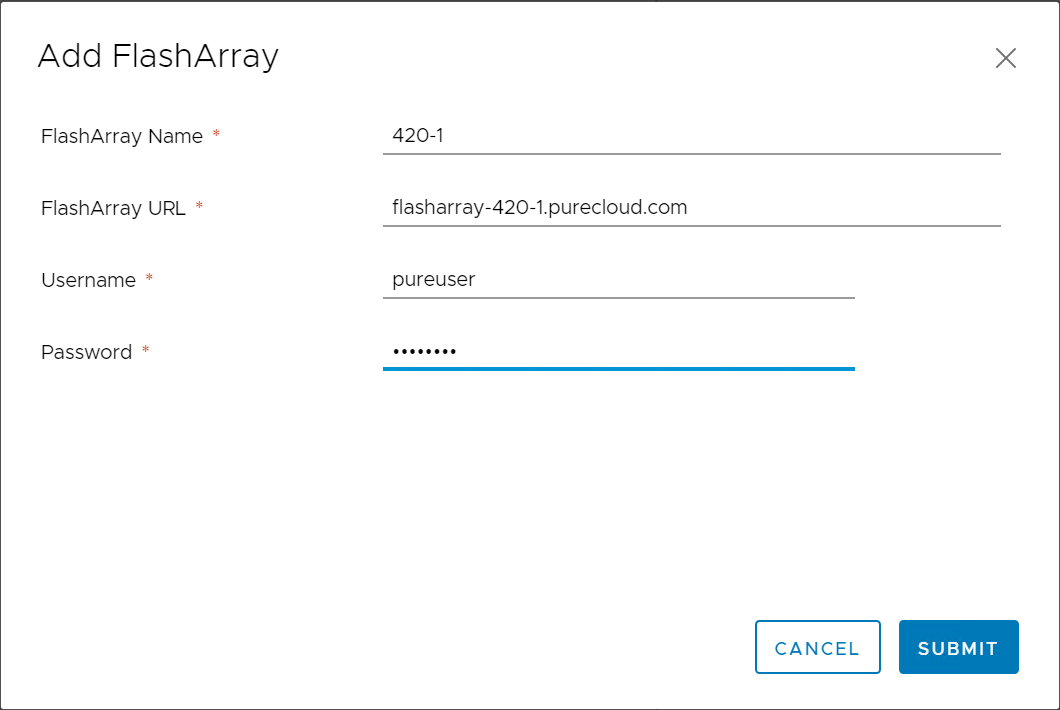Click the FlashArray Name label
Screen dimensions: 1060x710
122,137
